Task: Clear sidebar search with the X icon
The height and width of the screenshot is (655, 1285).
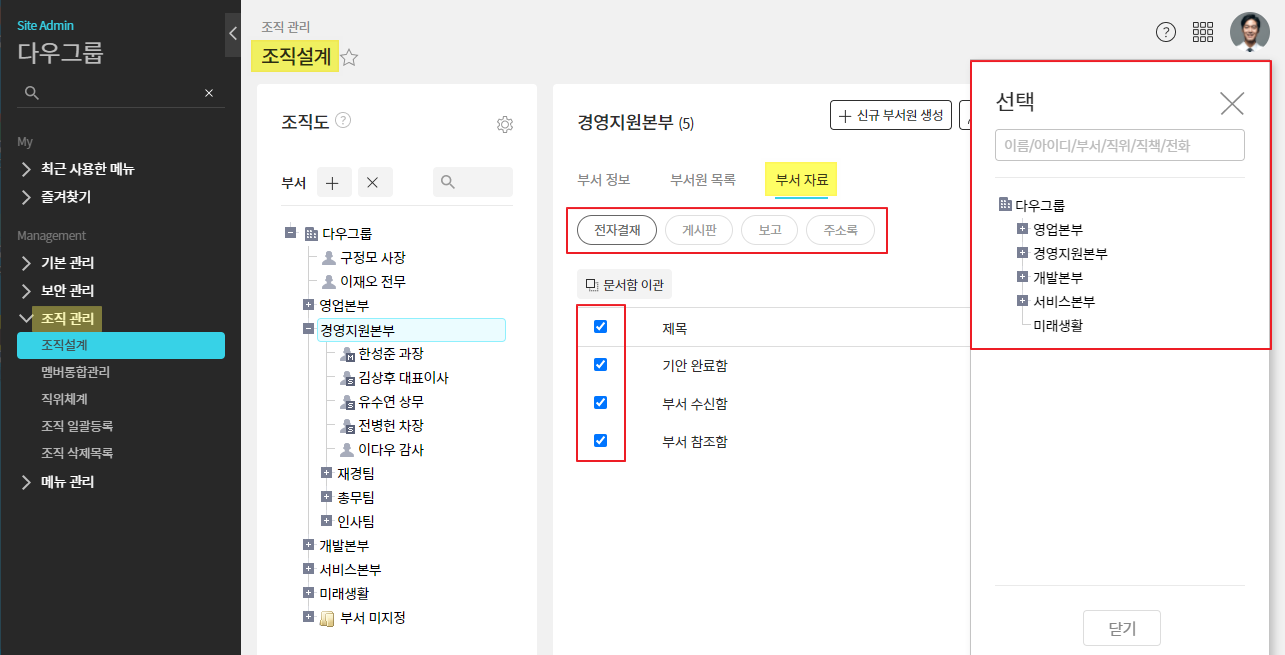Action: tap(209, 93)
